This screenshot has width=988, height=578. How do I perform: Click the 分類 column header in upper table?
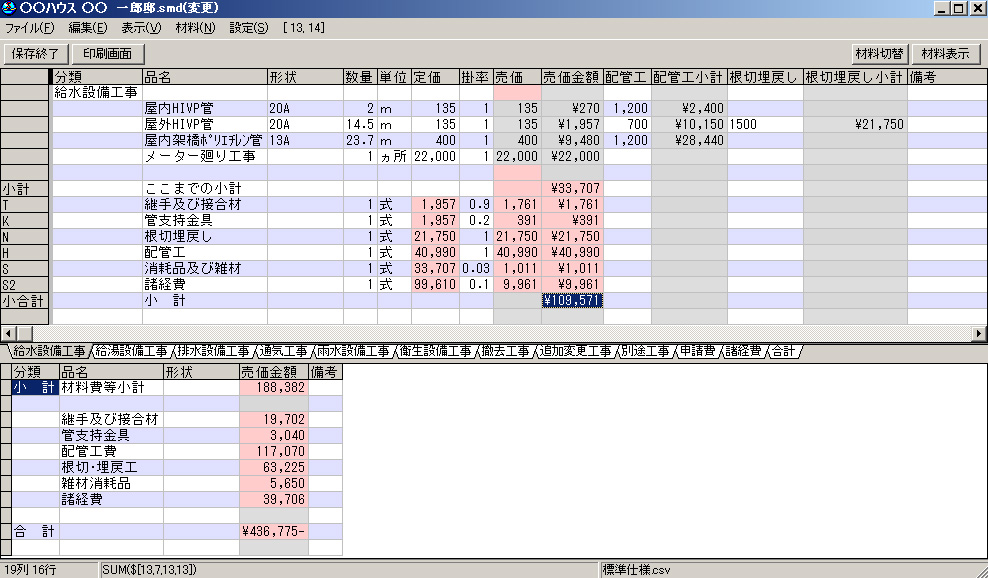tap(98, 77)
